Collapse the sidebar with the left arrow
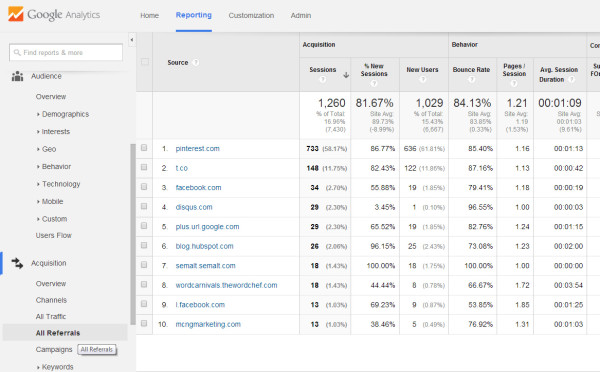Viewport: 600px width, 372px height. coord(132,40)
